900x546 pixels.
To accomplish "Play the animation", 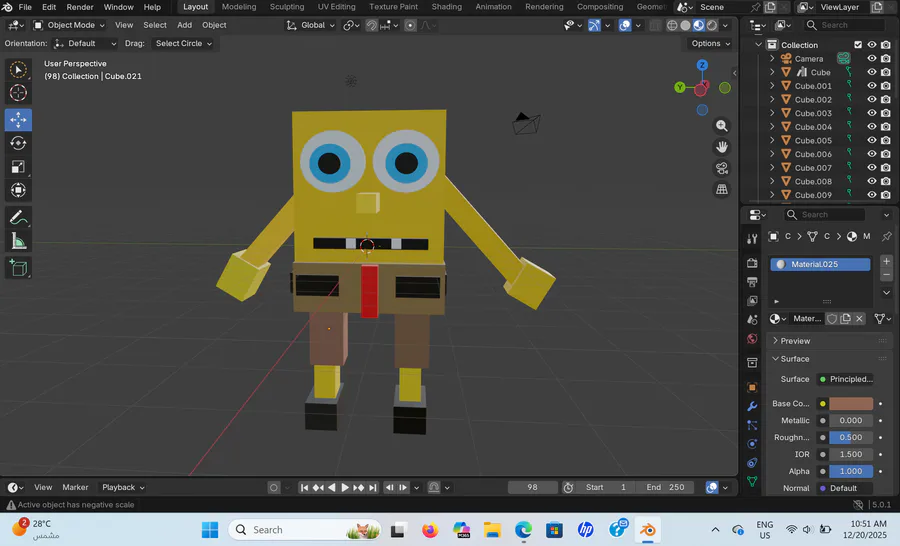I will [x=345, y=487].
